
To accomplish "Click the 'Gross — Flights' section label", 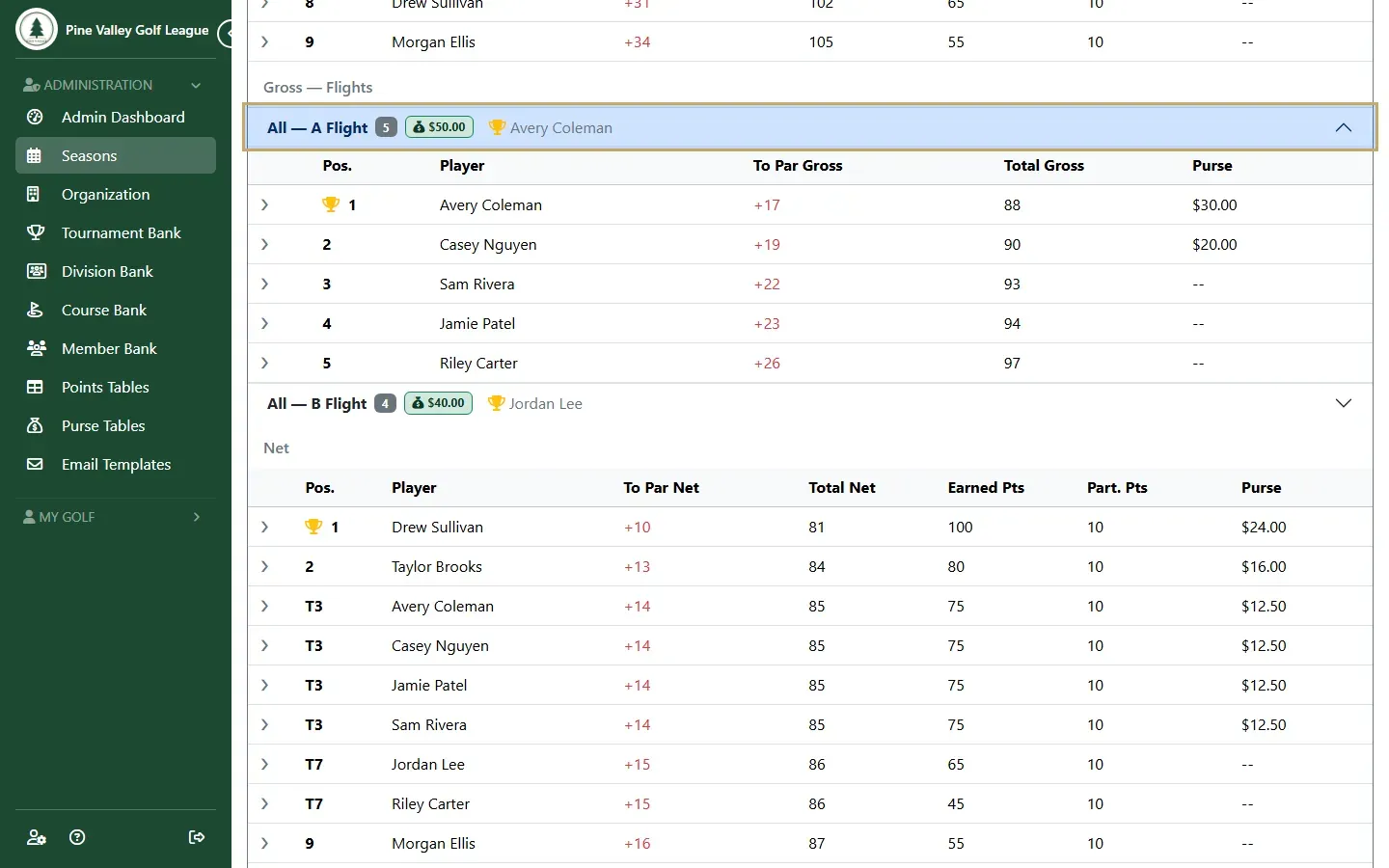I will (x=318, y=88).
